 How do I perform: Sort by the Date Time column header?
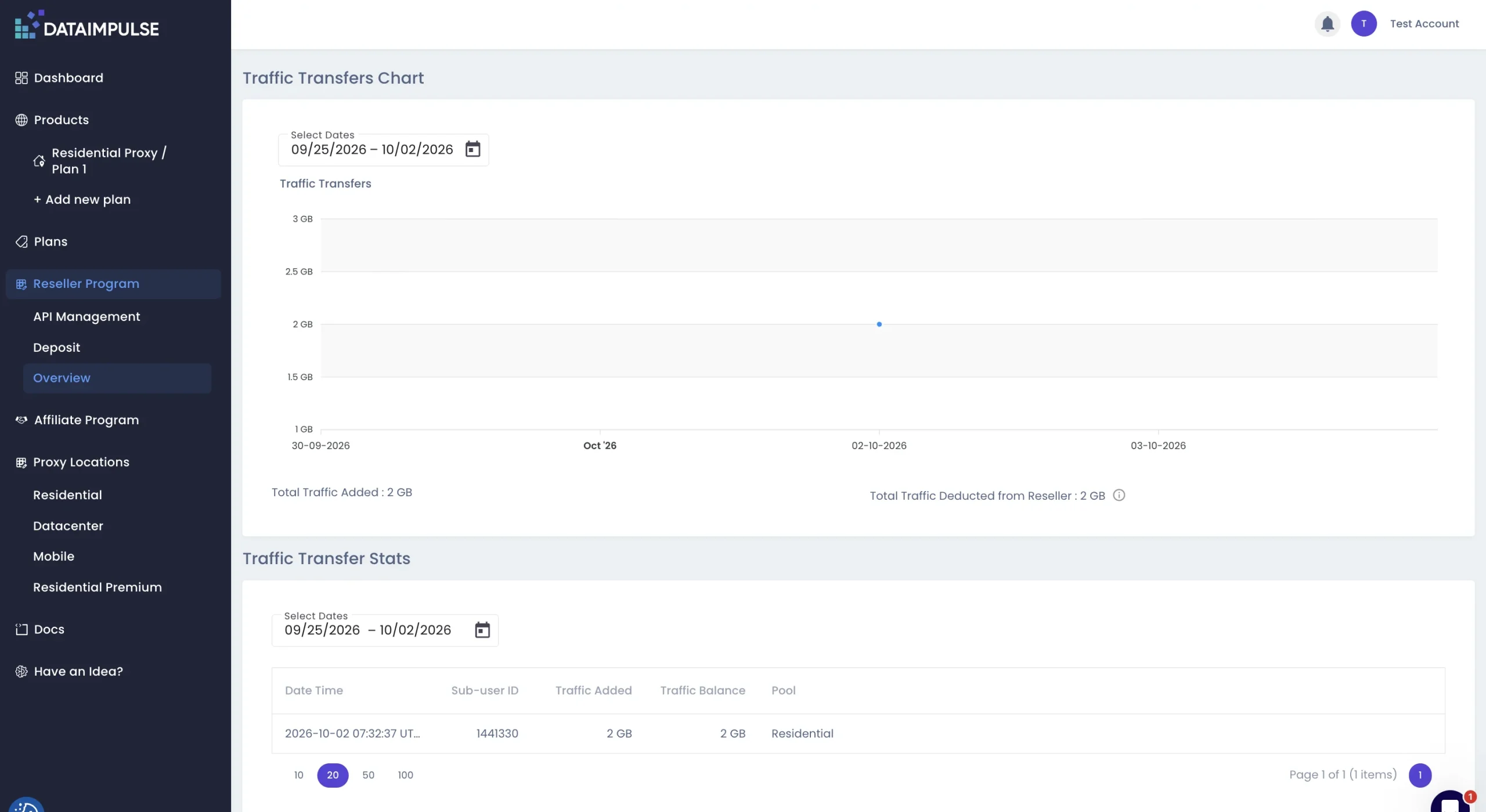click(313, 691)
